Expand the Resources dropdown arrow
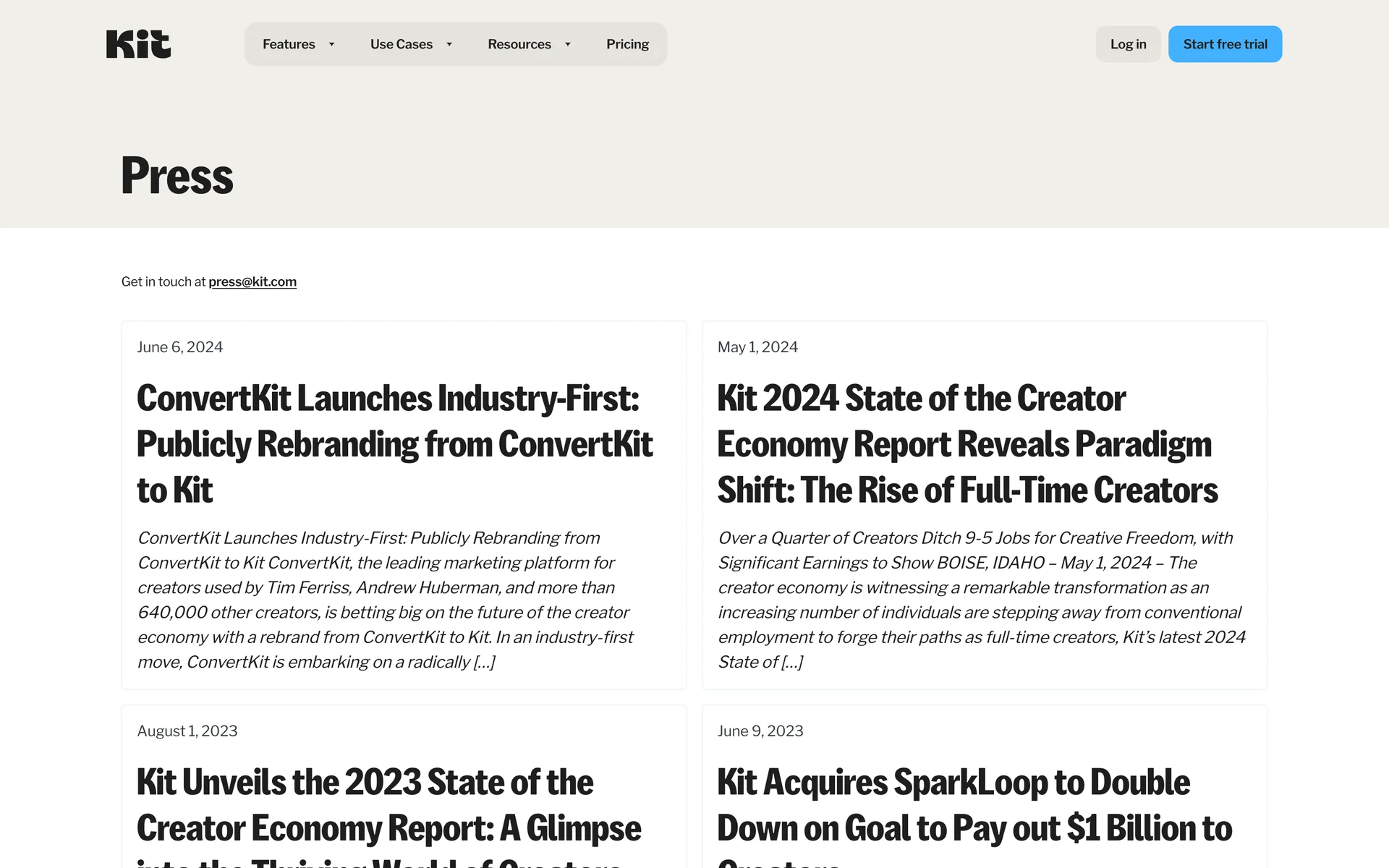The width and height of the screenshot is (1389, 868). [568, 44]
